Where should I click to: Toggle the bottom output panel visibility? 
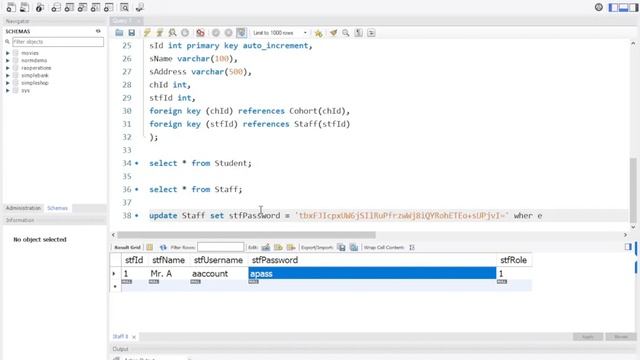coord(623,7)
